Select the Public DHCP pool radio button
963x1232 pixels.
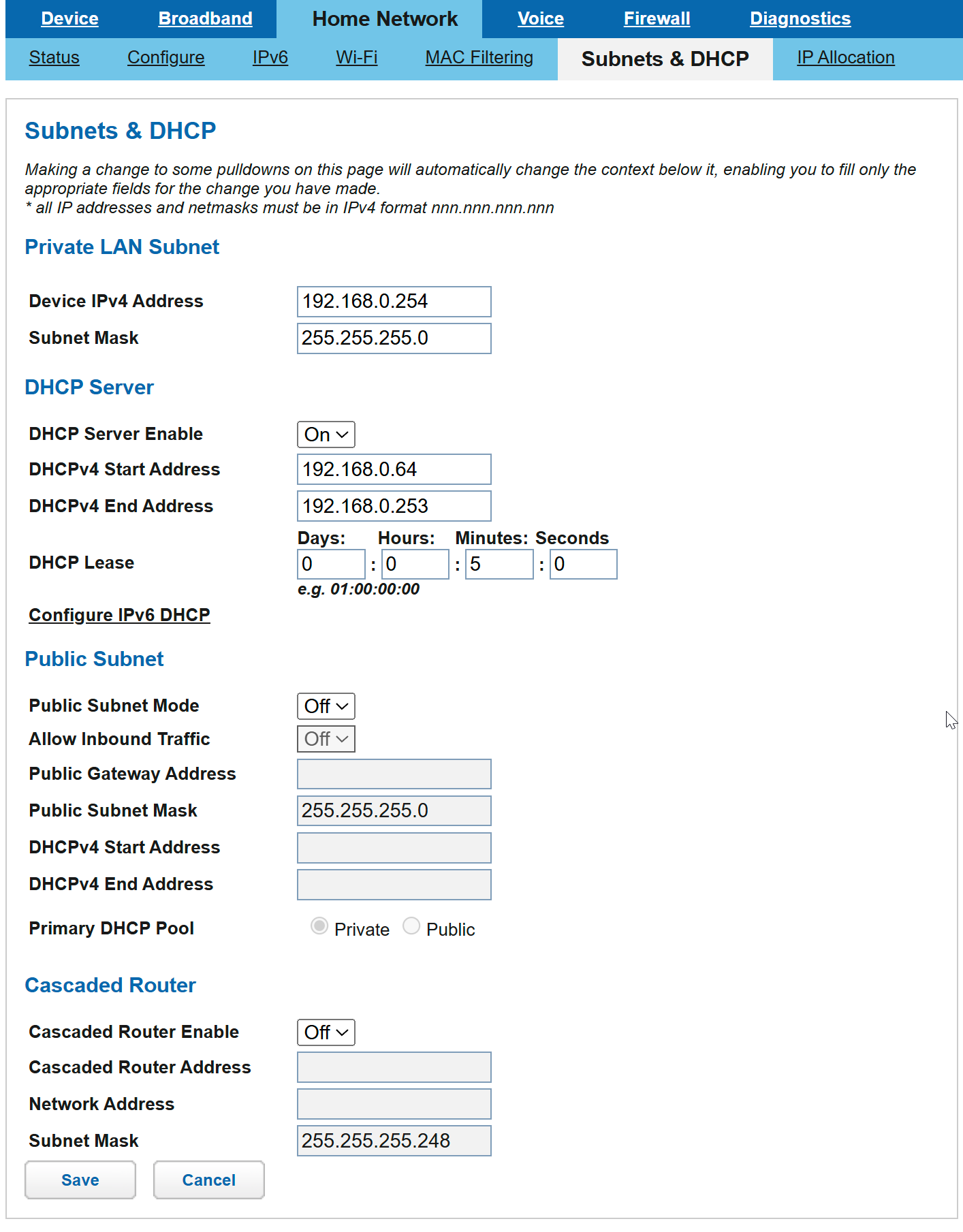pos(411,926)
